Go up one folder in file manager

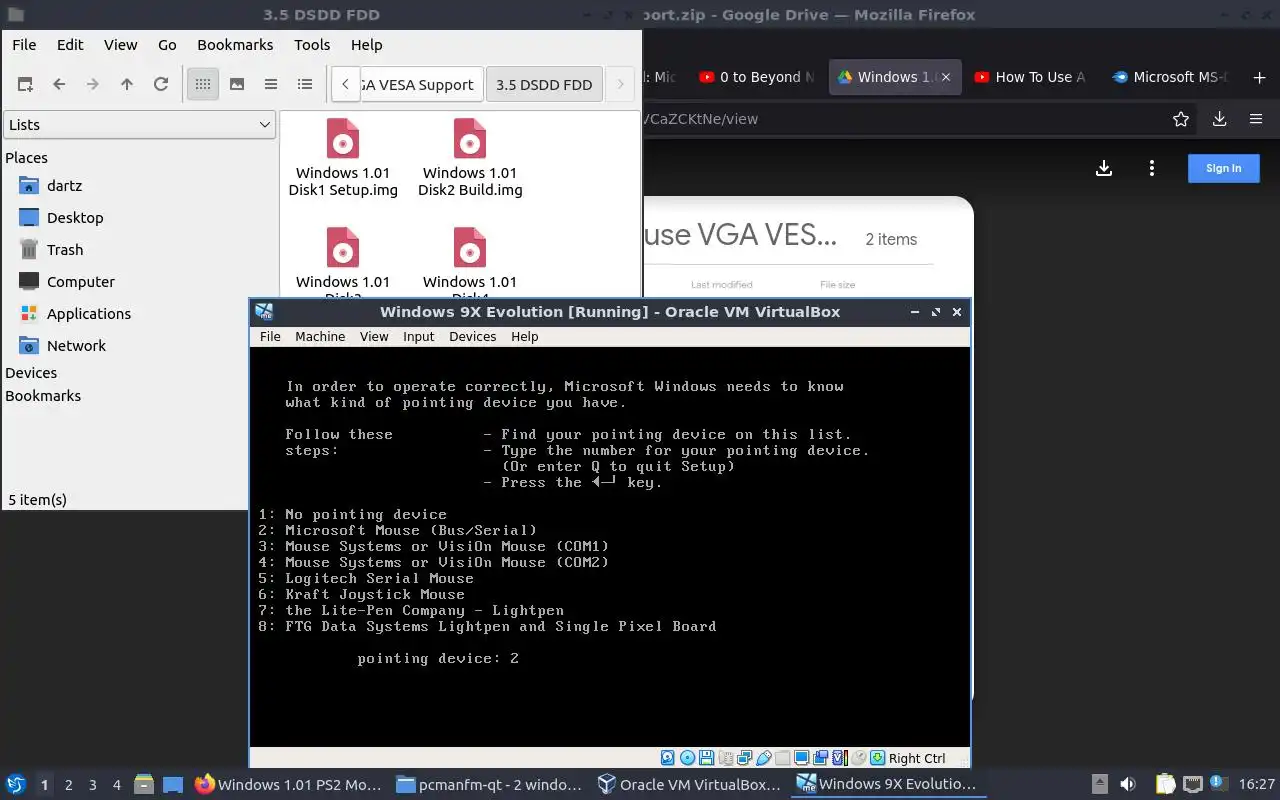(127, 84)
